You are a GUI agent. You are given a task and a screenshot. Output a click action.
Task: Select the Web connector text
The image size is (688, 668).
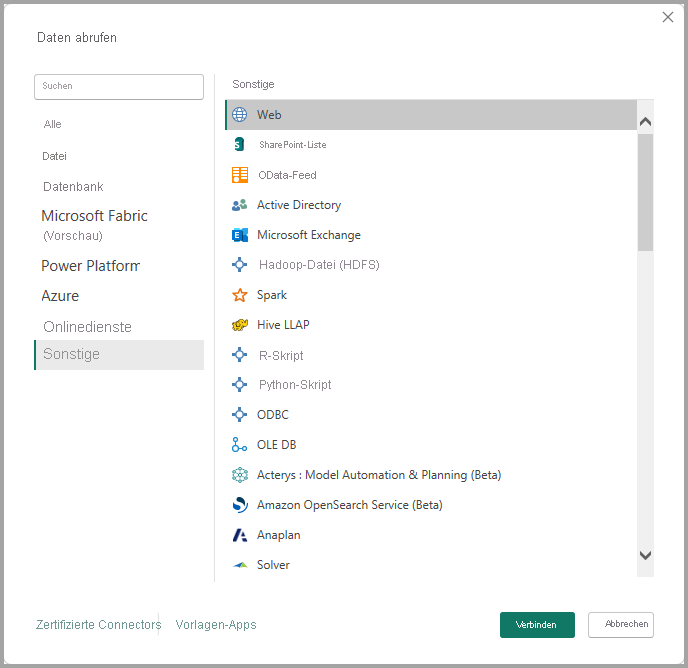click(x=269, y=115)
